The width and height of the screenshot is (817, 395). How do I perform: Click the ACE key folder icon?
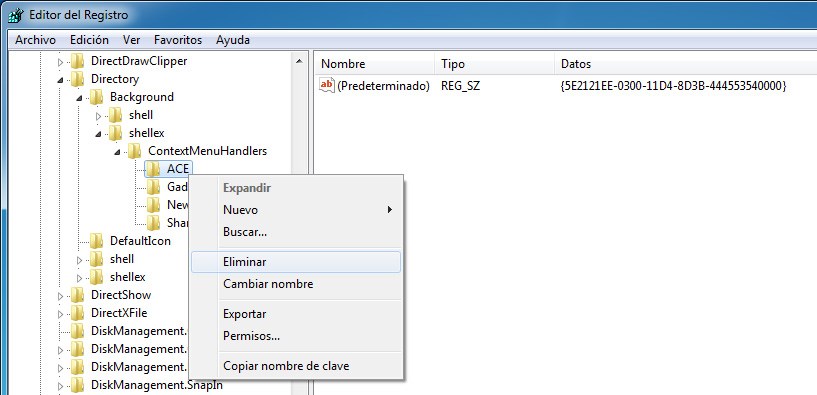pyautogui.click(x=153, y=169)
